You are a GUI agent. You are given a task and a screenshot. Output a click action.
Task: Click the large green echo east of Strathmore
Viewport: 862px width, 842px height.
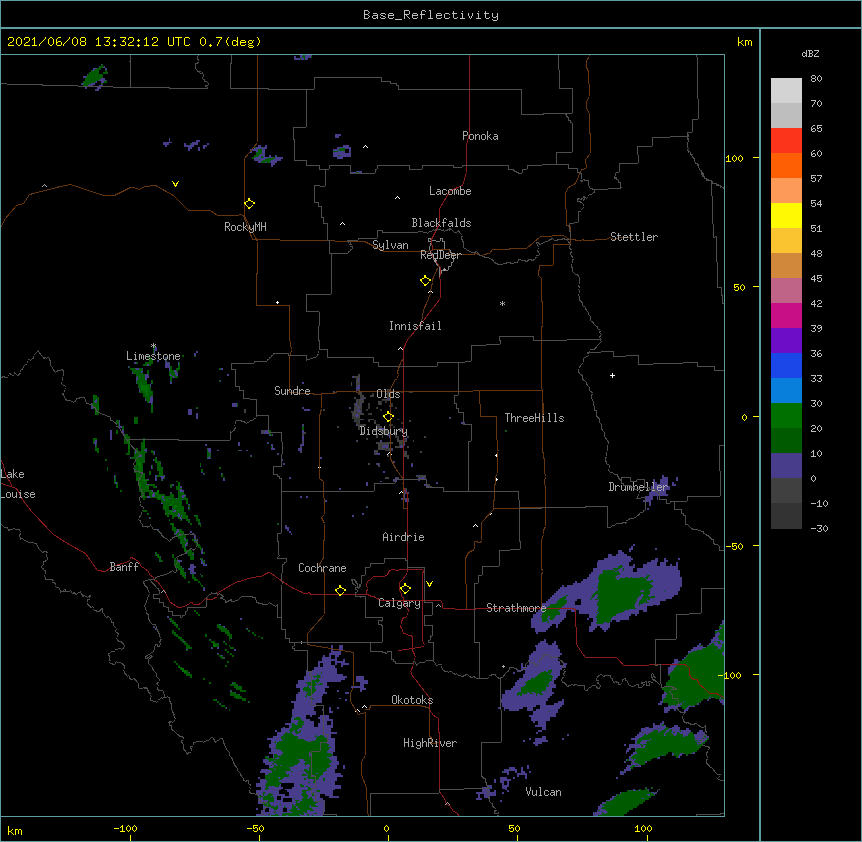pos(621,596)
